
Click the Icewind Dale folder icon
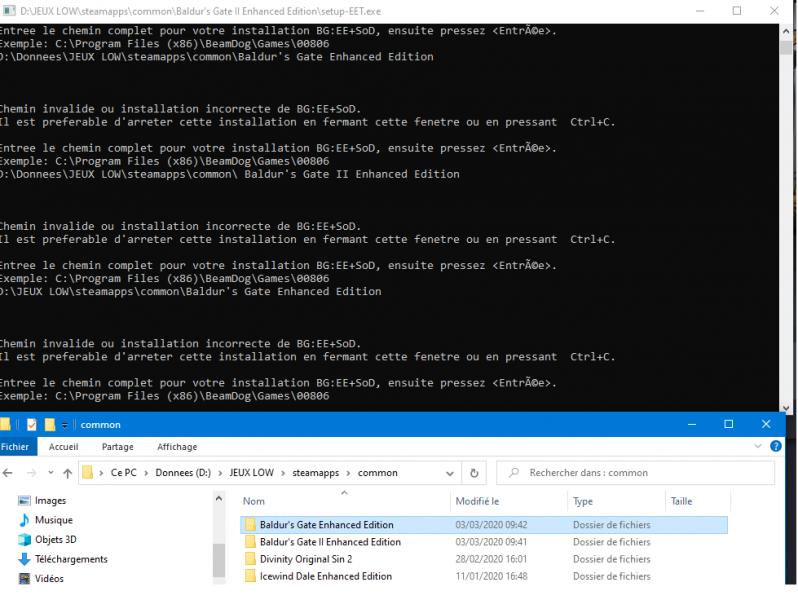[250, 576]
